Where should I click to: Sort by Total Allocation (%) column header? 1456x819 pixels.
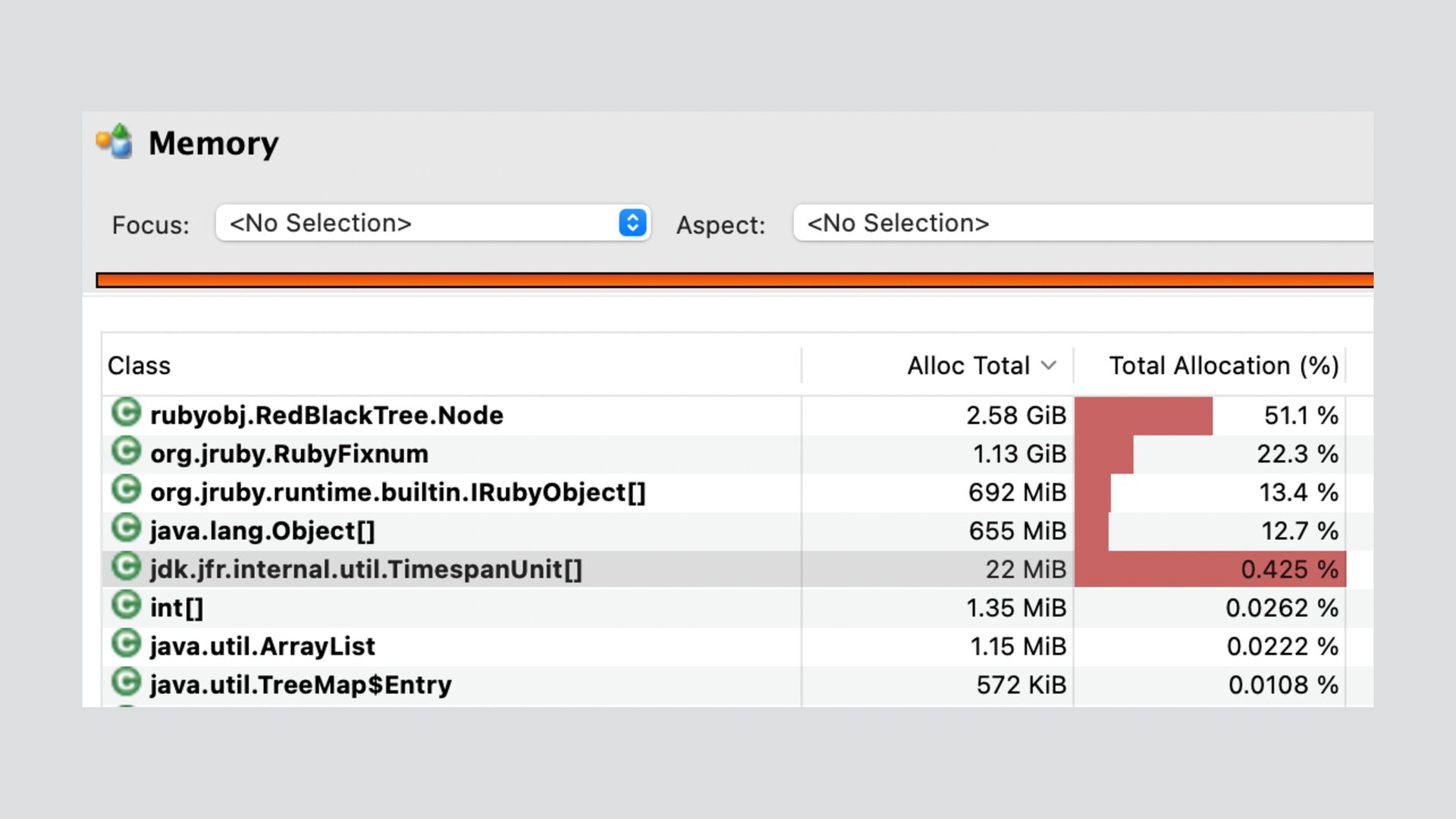1222,366
